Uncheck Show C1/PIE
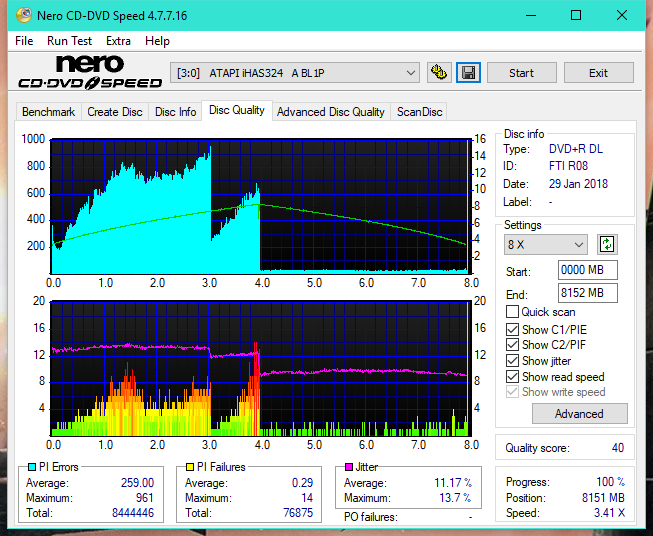 (x=512, y=329)
